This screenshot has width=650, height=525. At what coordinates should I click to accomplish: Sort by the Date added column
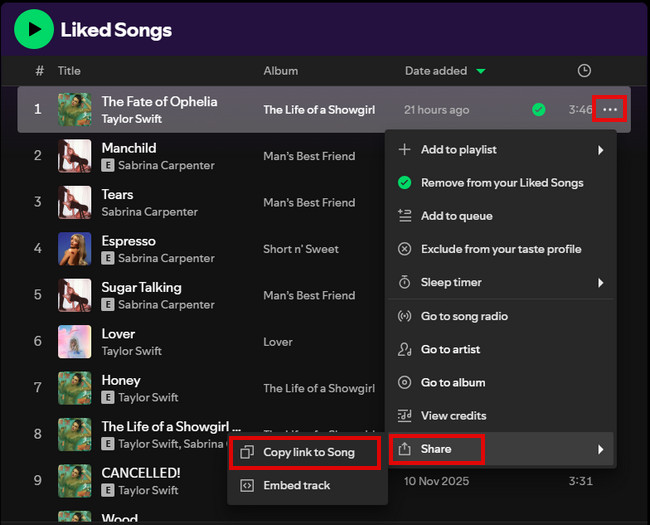click(x=445, y=71)
